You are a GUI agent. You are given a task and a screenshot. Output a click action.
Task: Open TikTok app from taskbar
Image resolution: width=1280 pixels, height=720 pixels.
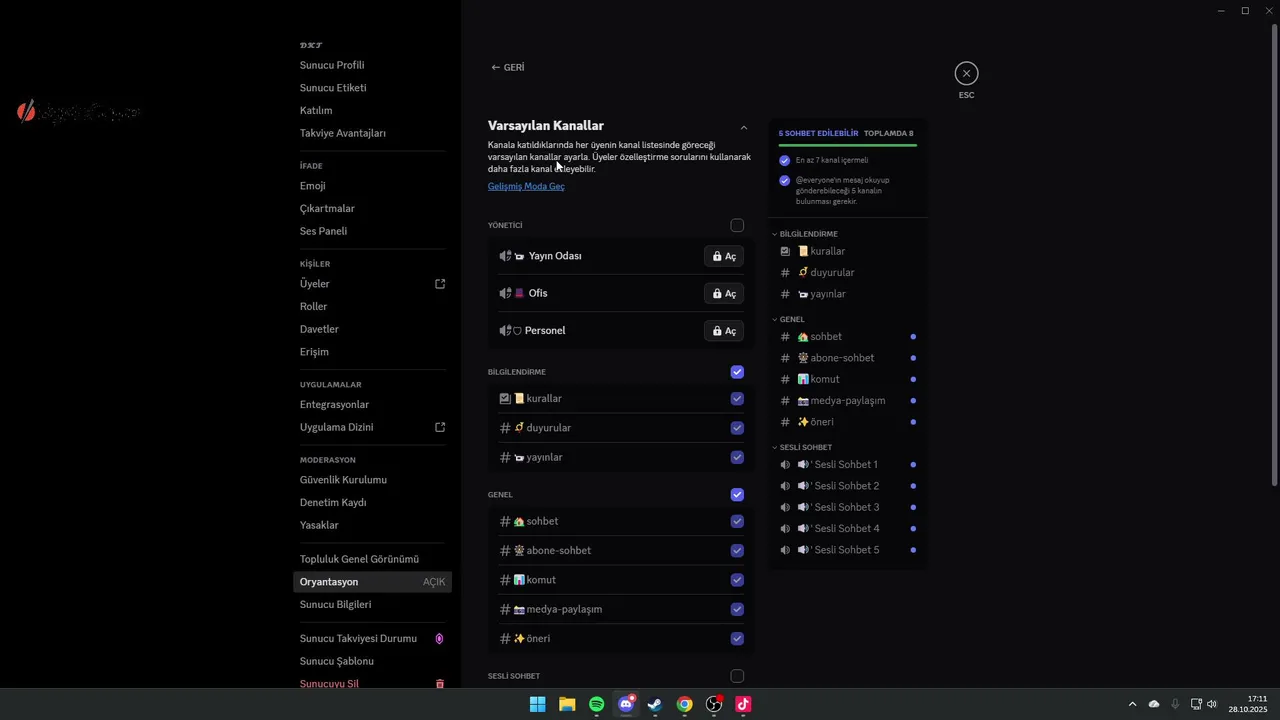click(x=743, y=704)
